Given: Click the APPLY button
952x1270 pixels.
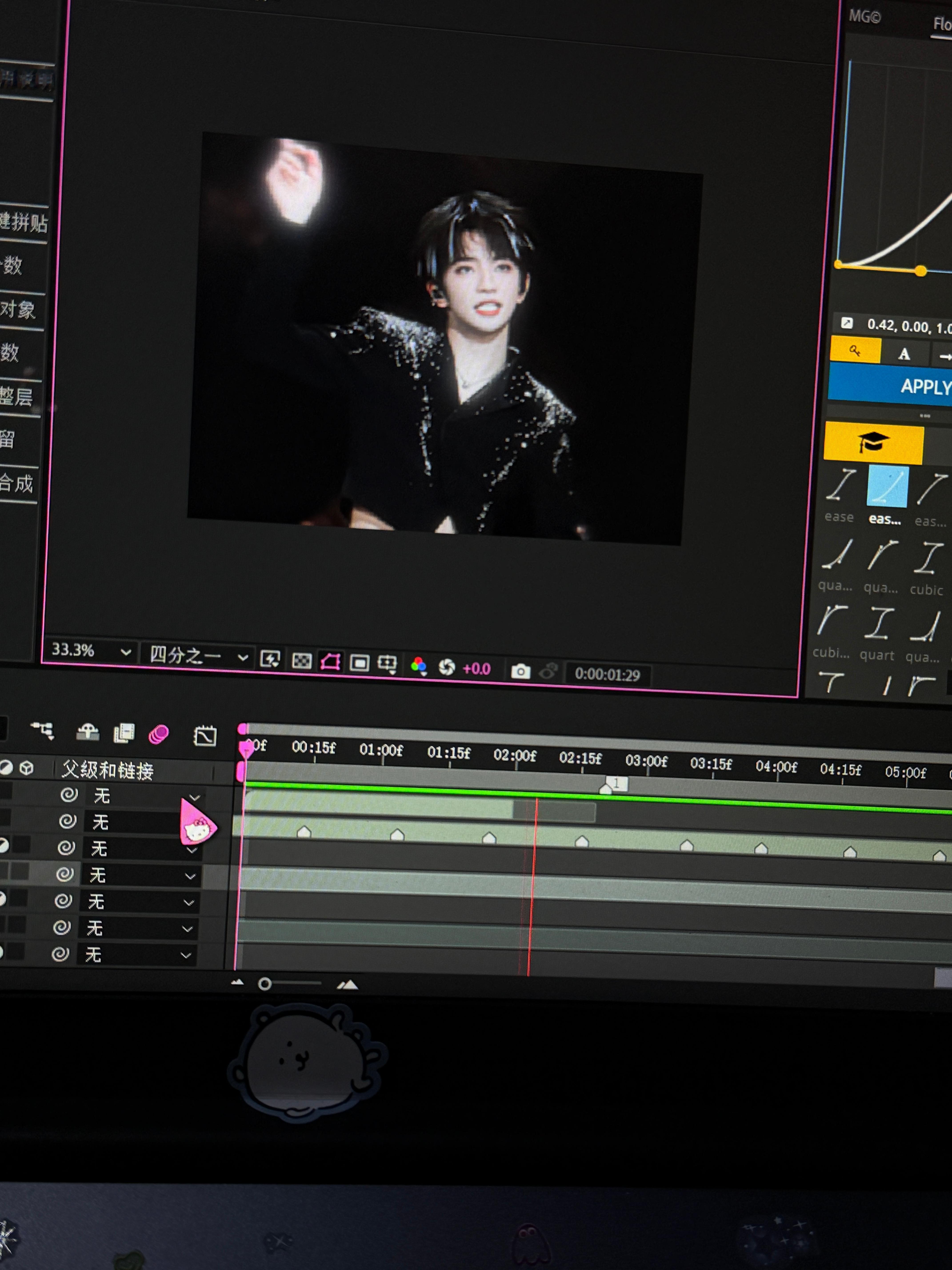Looking at the screenshot, I should [x=890, y=385].
